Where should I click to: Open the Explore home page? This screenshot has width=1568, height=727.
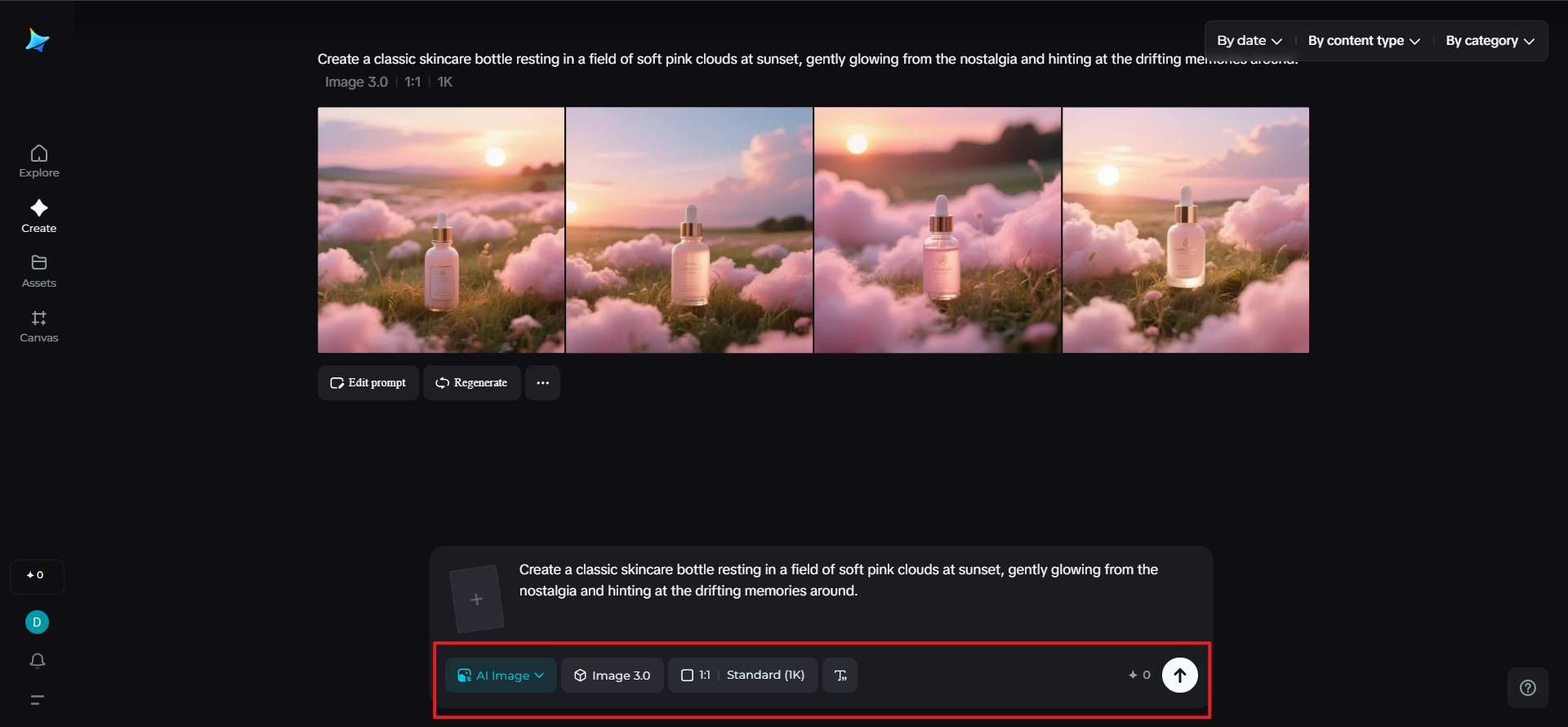(38, 161)
